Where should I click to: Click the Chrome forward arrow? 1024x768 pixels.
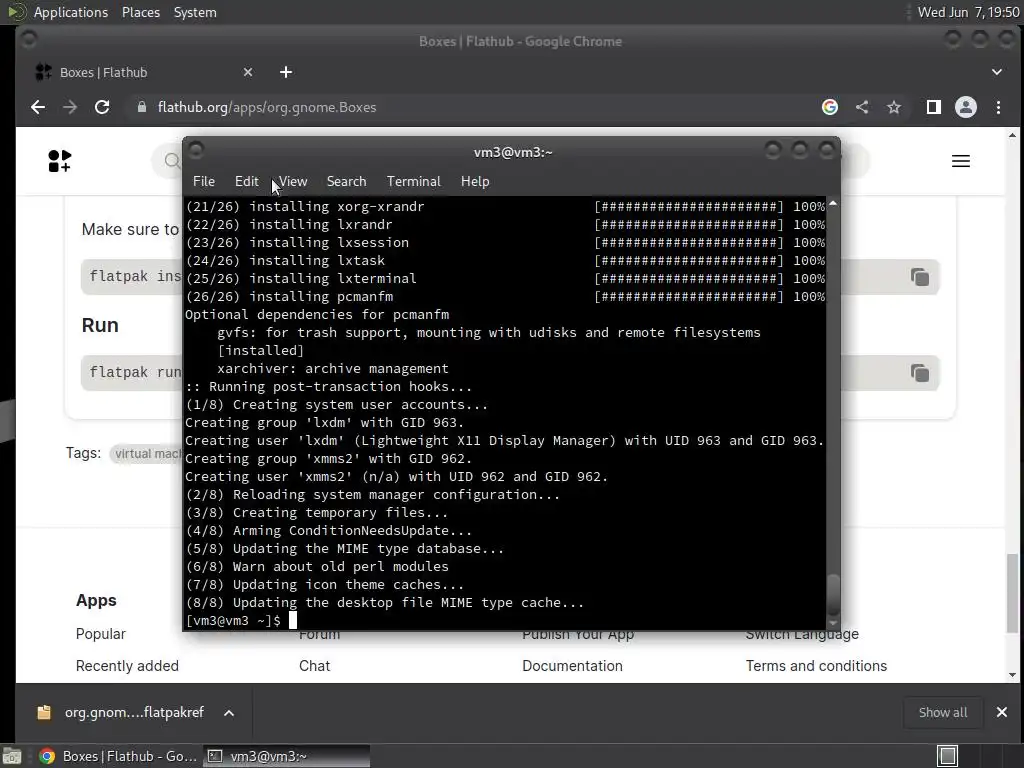[70, 107]
